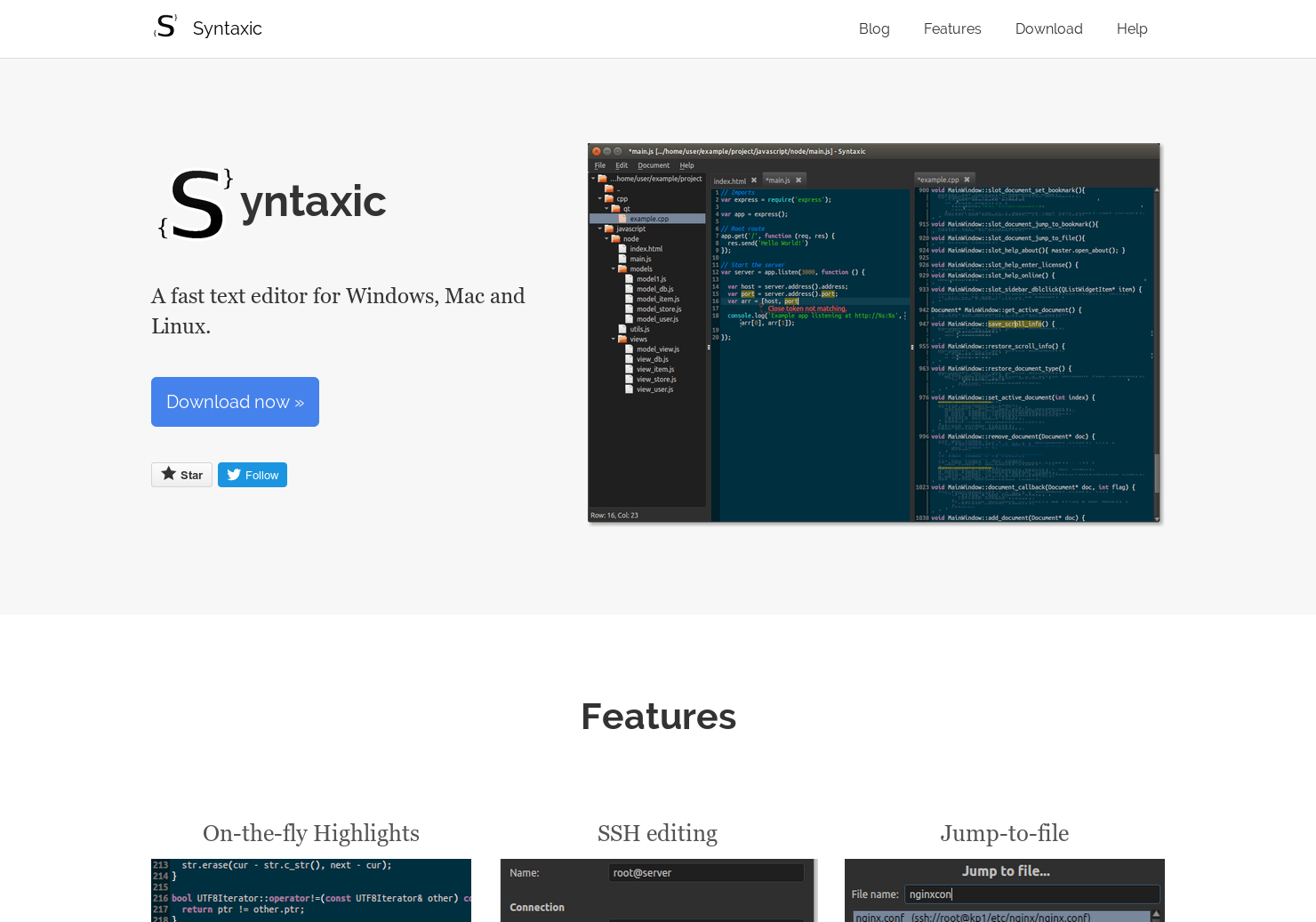Image resolution: width=1316 pixels, height=922 pixels.
Task: Click the javascript folder icon in the sidebar
Action: (611, 228)
